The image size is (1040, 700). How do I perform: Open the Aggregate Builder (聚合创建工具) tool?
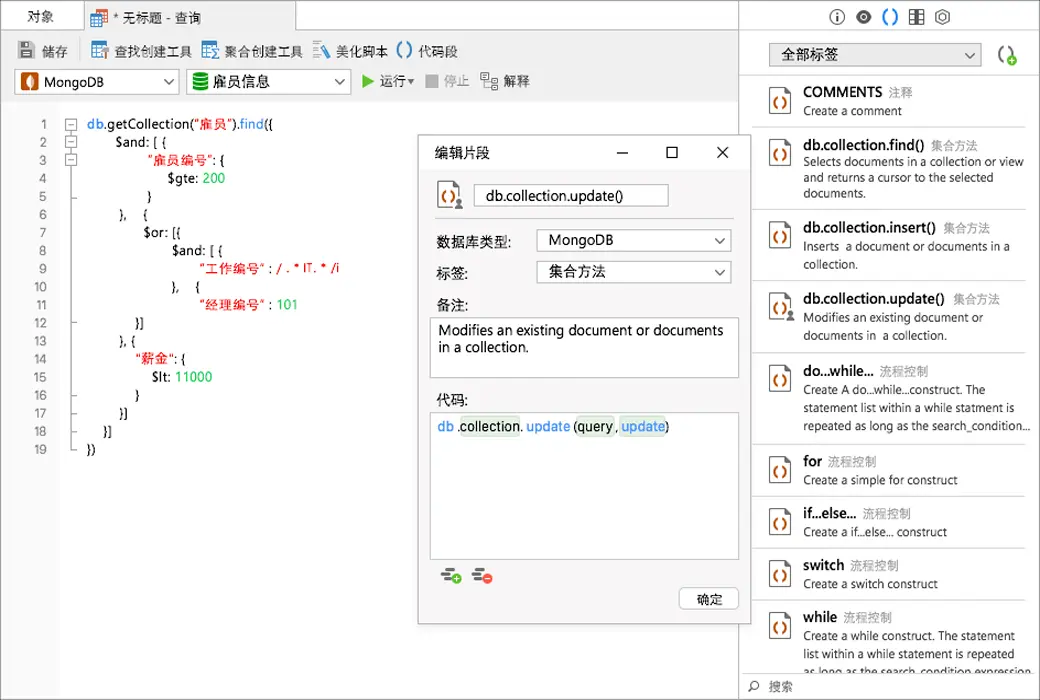(252, 51)
